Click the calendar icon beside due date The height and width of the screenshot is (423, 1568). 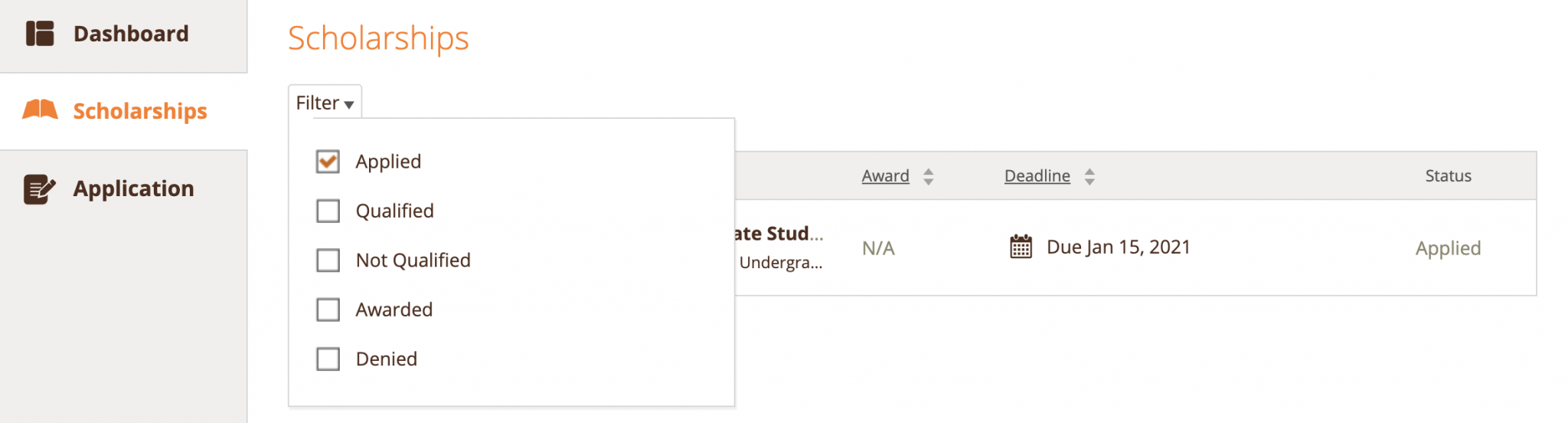pos(1021,247)
